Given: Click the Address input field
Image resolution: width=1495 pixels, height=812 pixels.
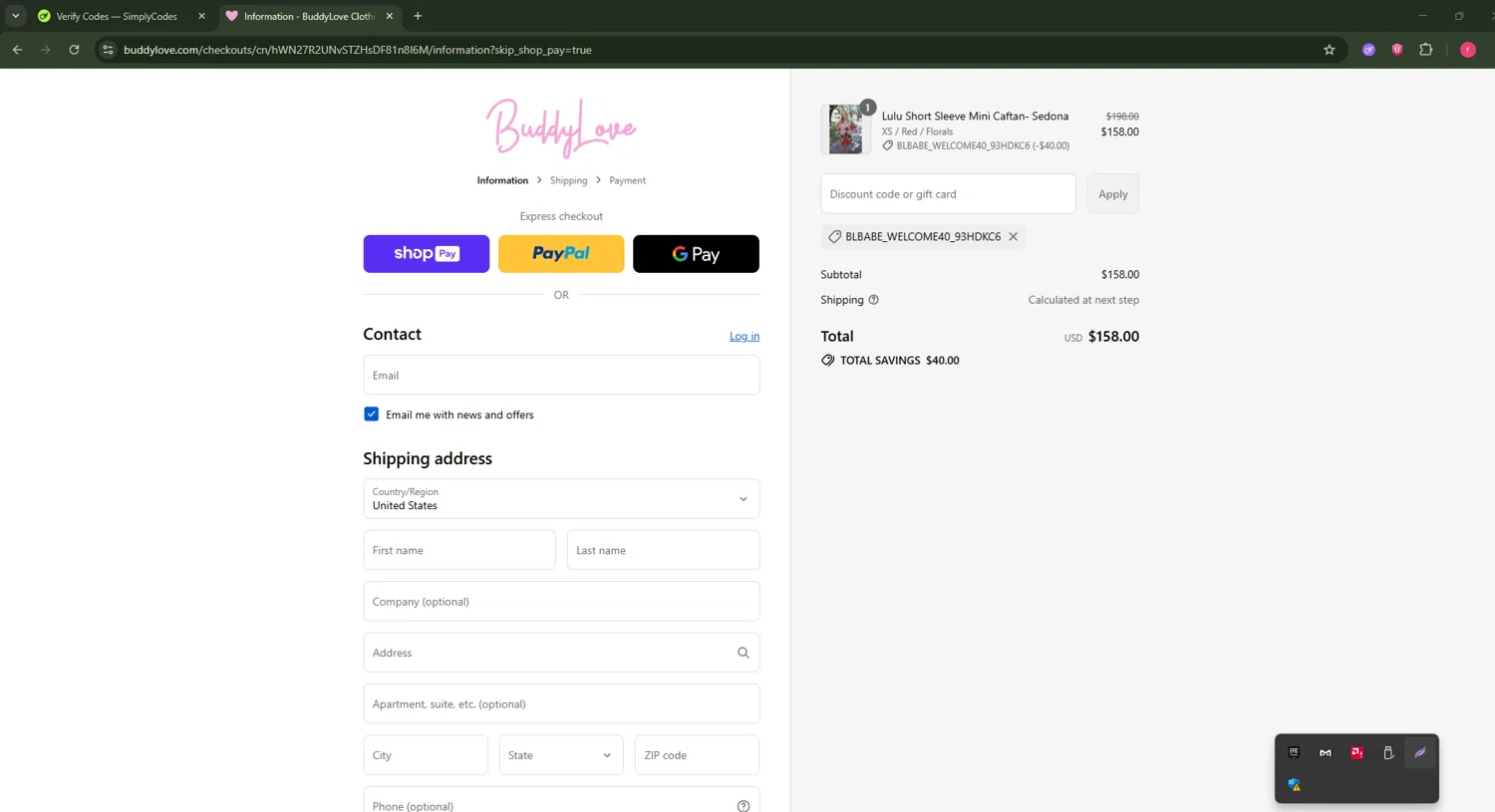Looking at the screenshot, I should (x=561, y=653).
